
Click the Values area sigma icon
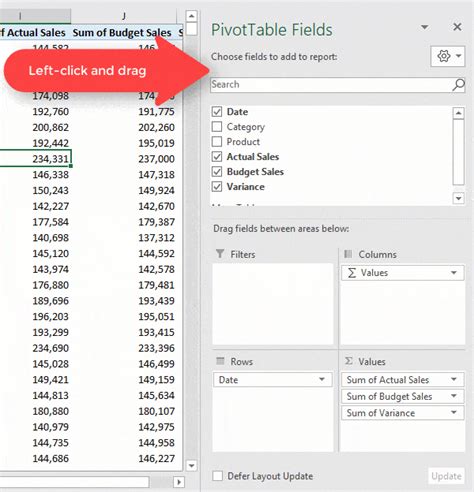pyautogui.click(x=348, y=361)
